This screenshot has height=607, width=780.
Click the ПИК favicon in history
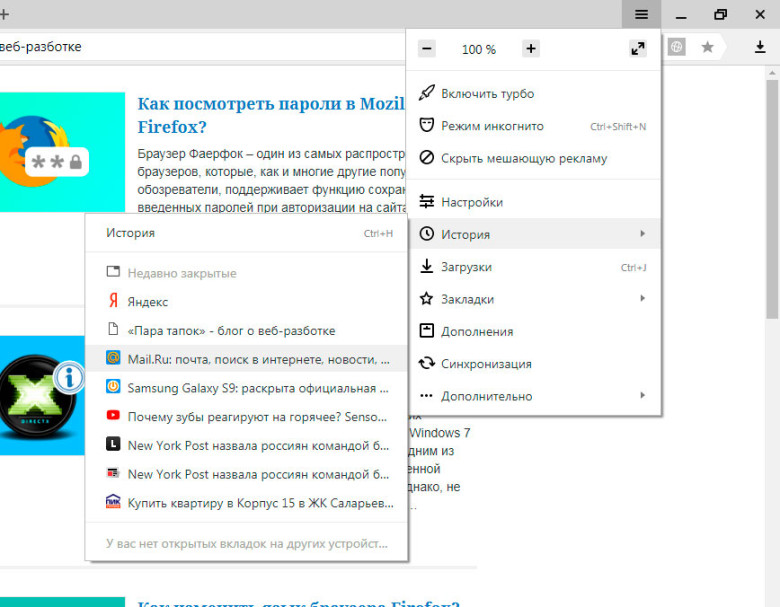pyautogui.click(x=113, y=501)
